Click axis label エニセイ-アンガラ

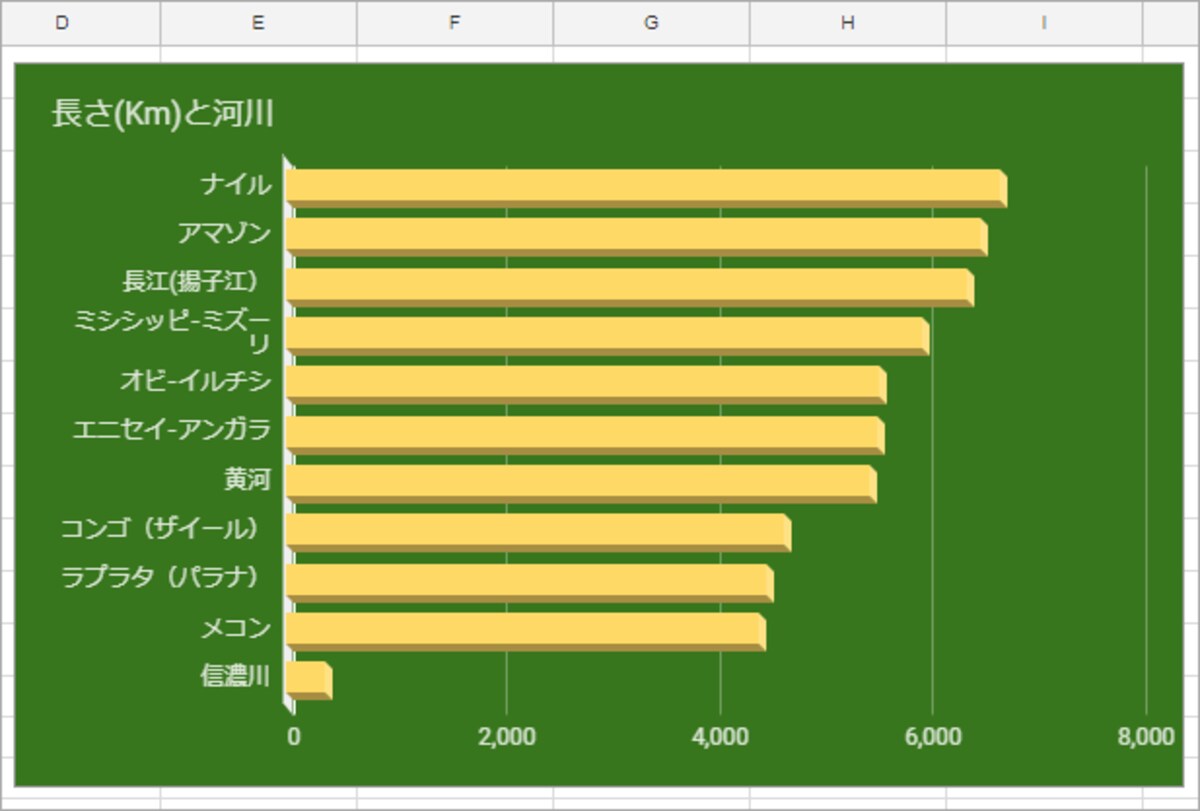pos(172,429)
